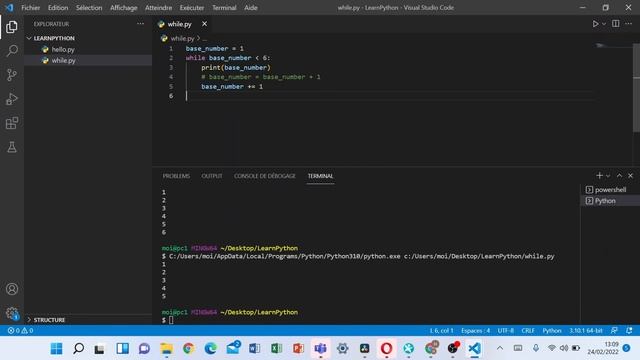The image size is (640, 360).
Task: Open Opera browser from the taskbar
Action: tap(386, 349)
